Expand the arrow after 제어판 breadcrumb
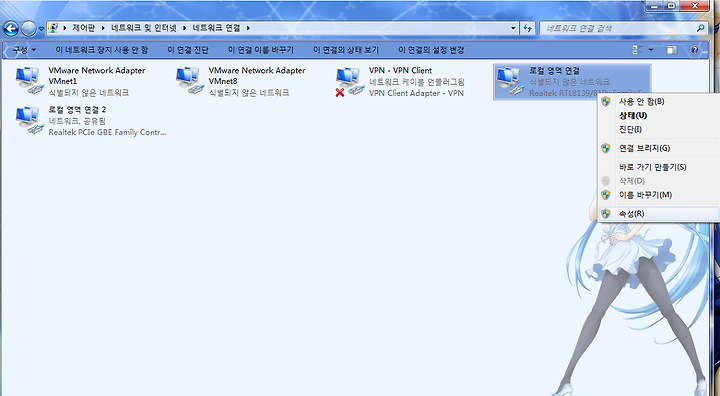The image size is (720, 396). 103,28
